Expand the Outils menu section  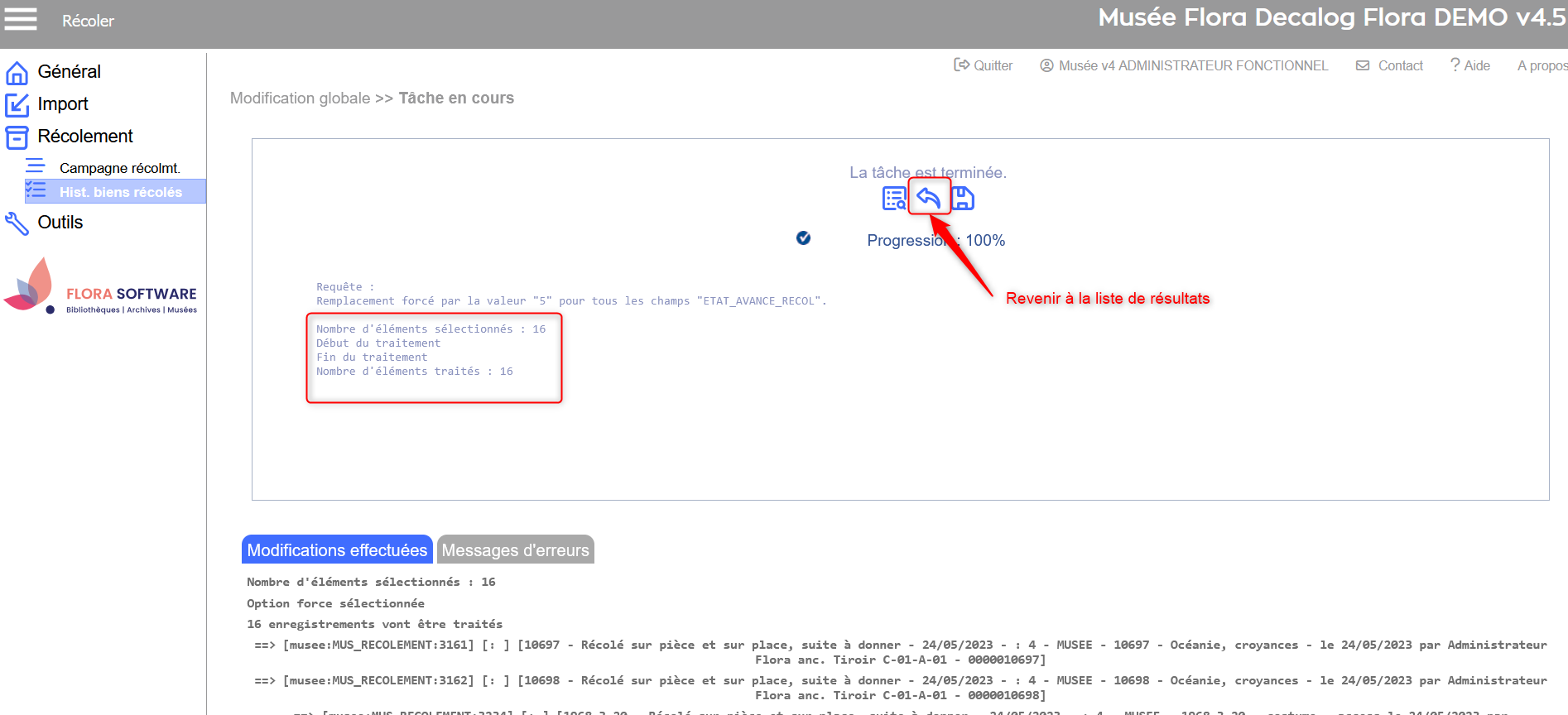click(60, 223)
